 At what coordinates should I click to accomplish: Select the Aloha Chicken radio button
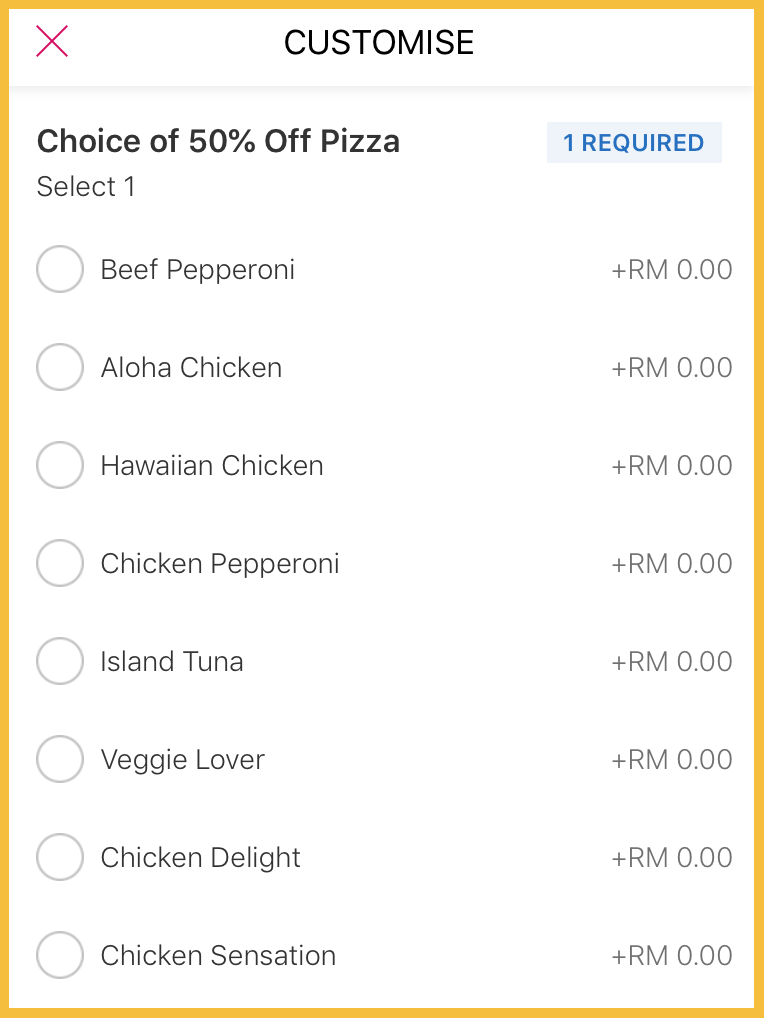click(x=59, y=368)
